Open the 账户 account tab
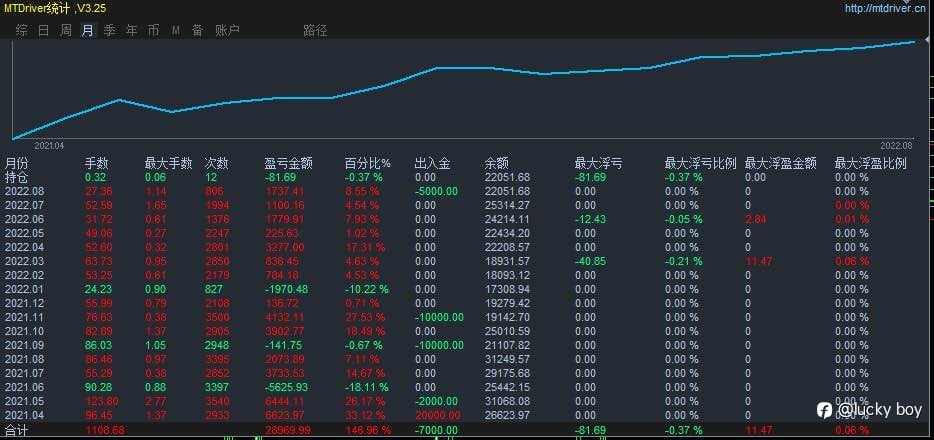 [x=227, y=30]
